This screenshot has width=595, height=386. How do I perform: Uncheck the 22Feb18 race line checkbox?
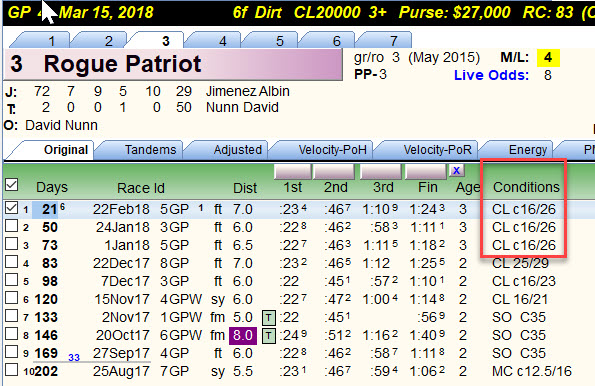(11, 208)
